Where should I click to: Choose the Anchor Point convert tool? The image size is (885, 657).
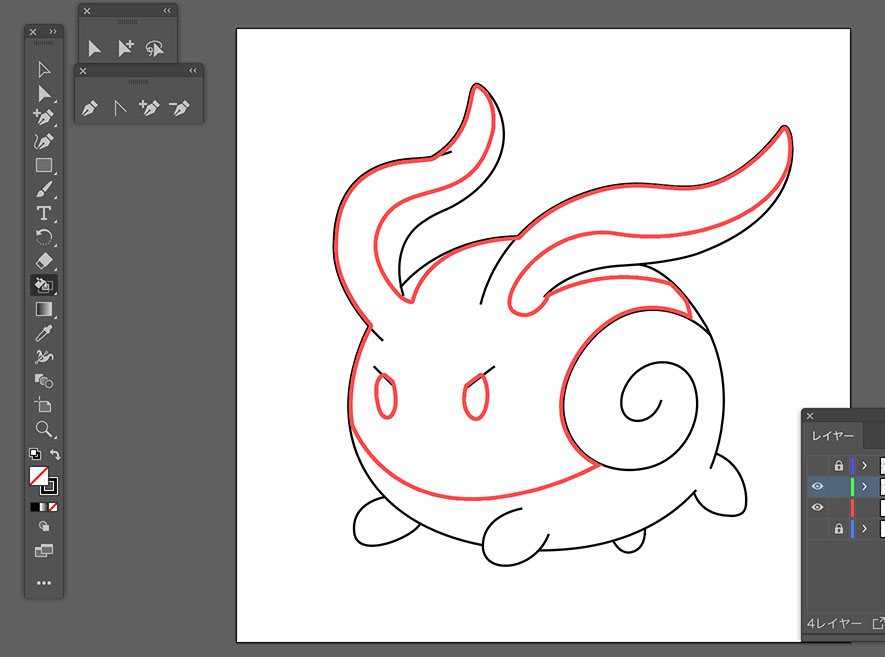[119, 107]
